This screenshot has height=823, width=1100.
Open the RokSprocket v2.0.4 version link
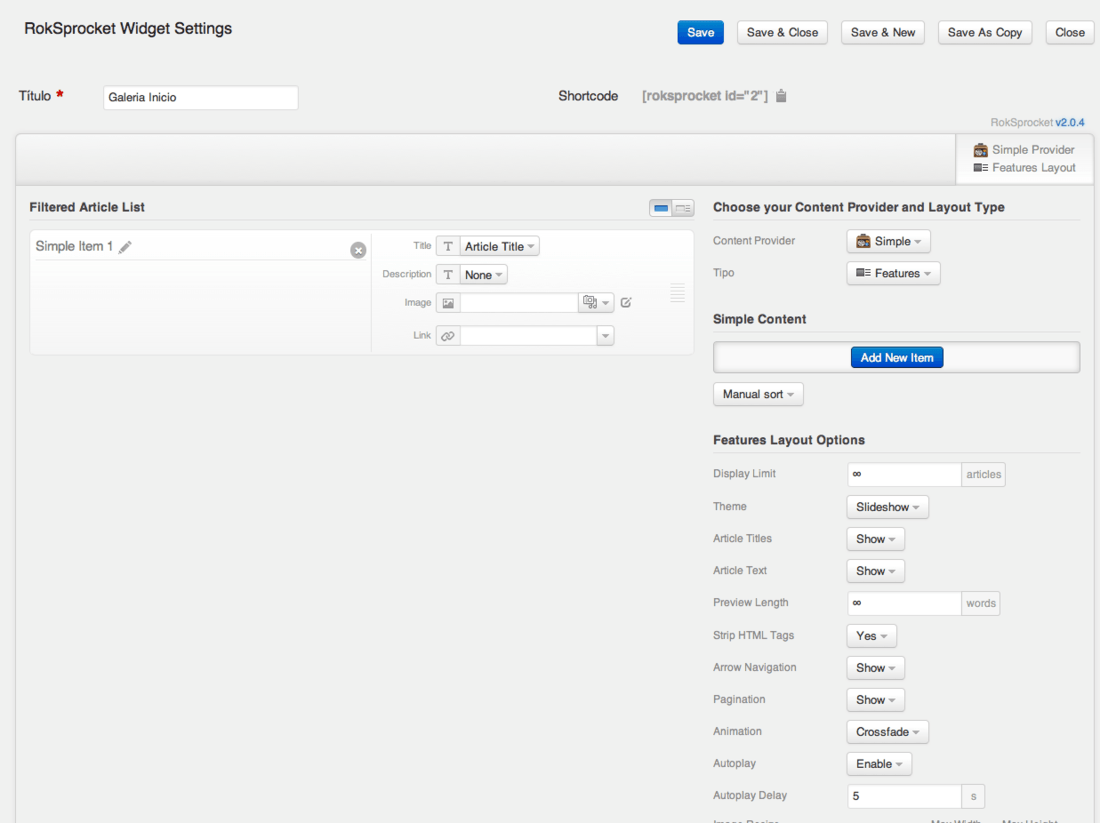1070,123
